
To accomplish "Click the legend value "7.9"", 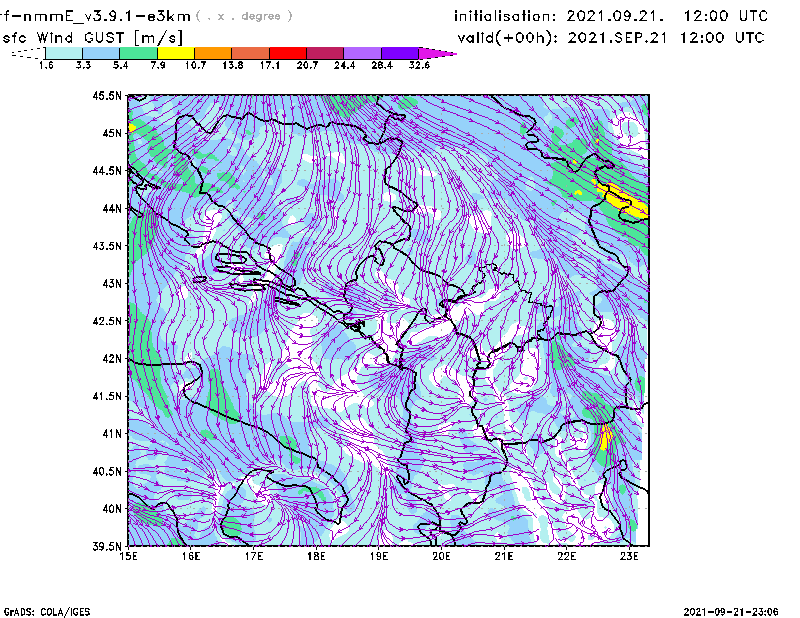I will pyautogui.click(x=158, y=65).
